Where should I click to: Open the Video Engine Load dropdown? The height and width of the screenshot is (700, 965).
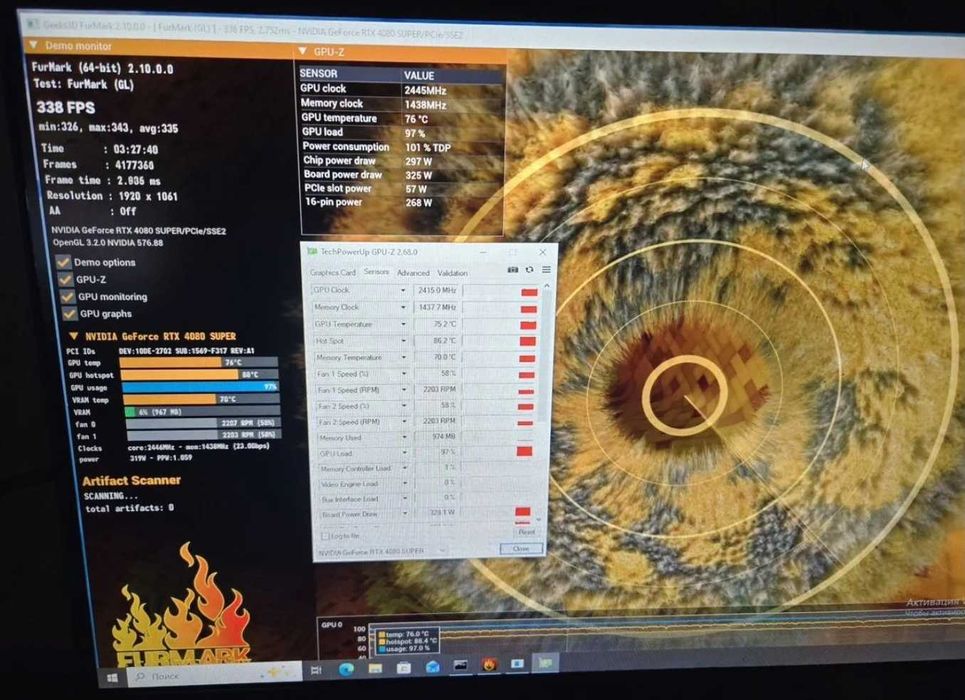click(x=406, y=483)
